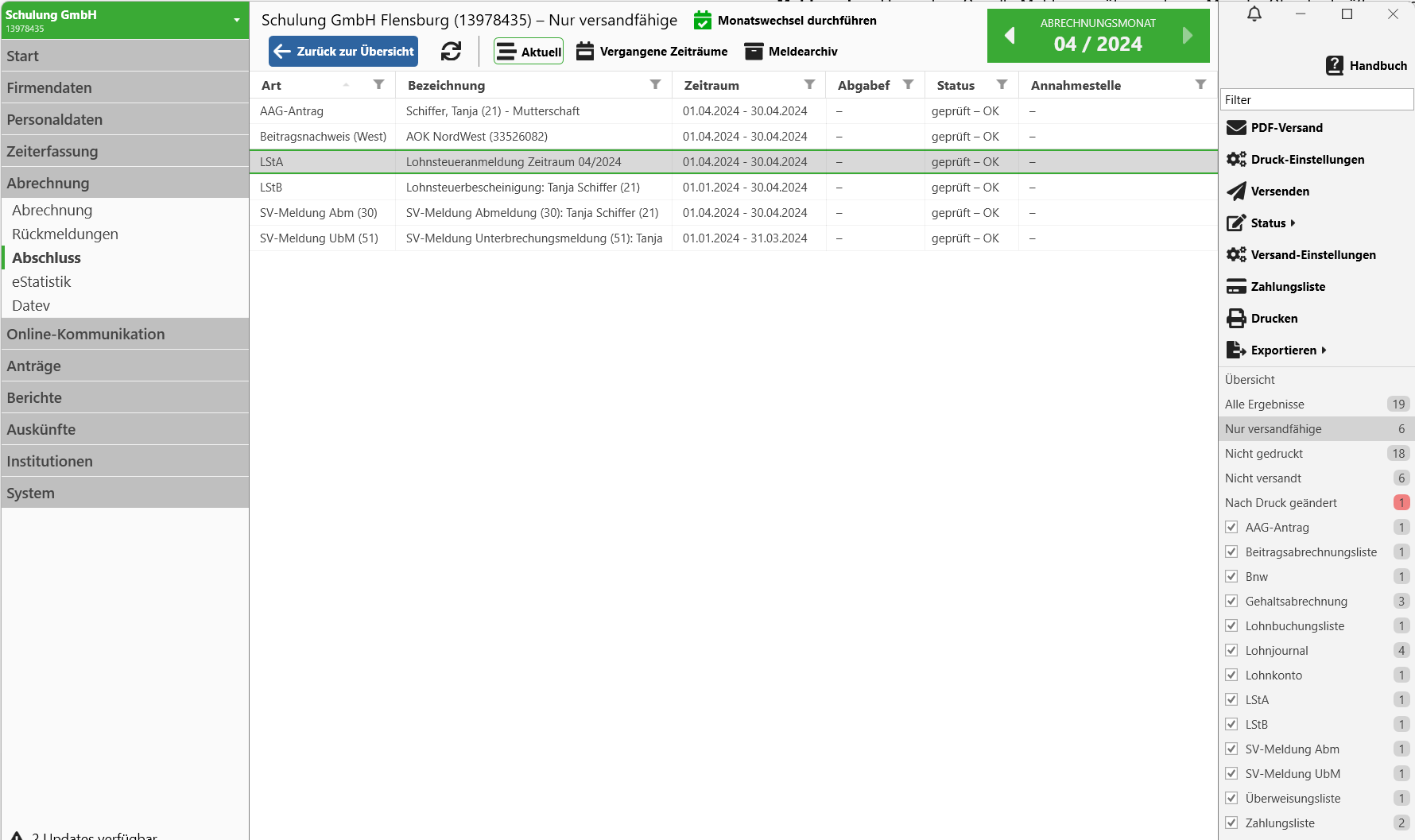
Task: Toggle the Lohnjournal checkbox
Action: pos(1231,651)
